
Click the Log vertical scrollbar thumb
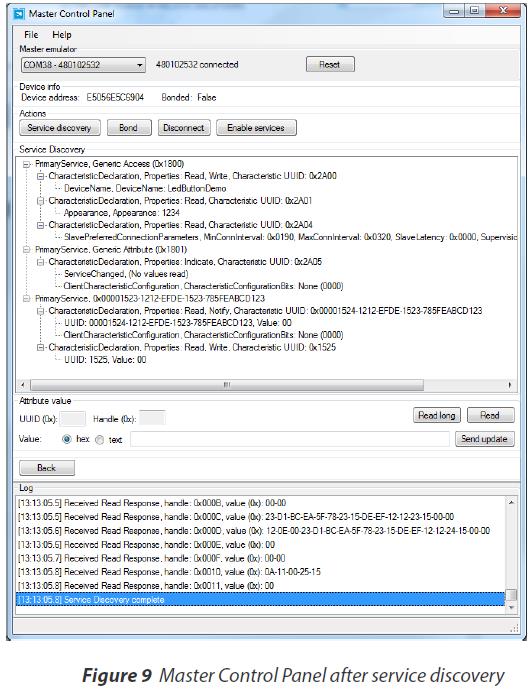coord(511,595)
